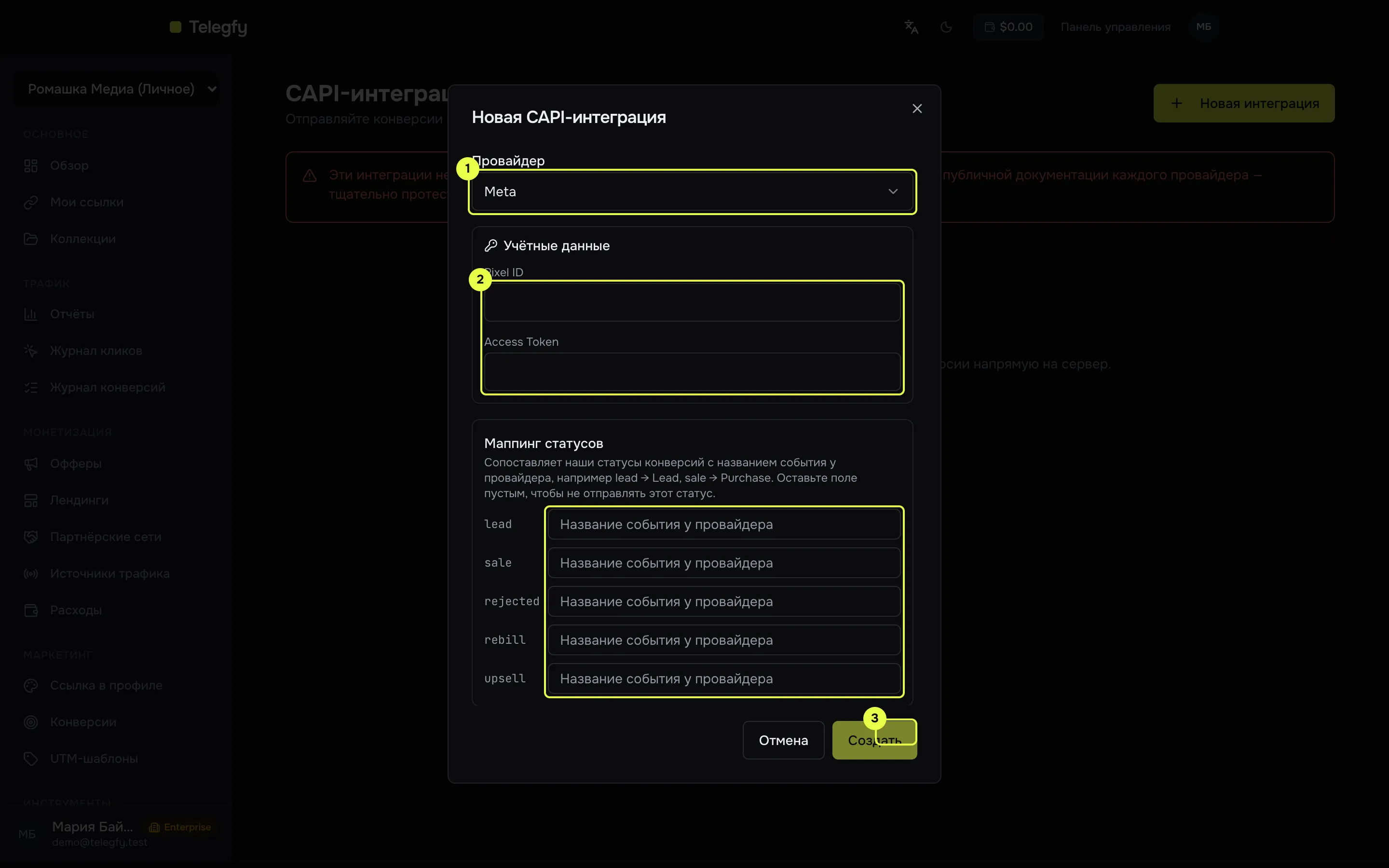Click the Расходы wallet icon
1389x868 pixels.
[x=31, y=610]
